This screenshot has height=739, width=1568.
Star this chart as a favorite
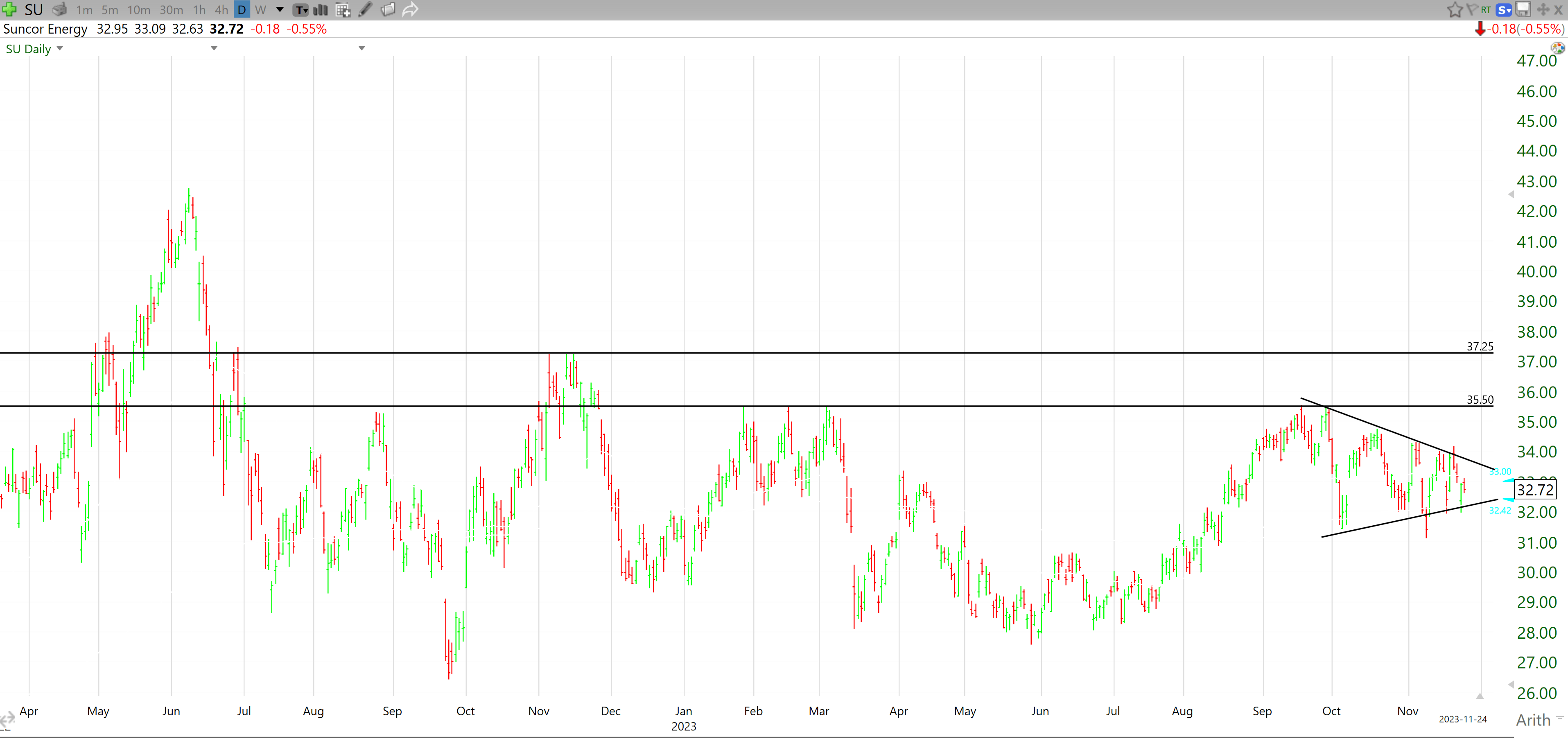pyautogui.click(x=1455, y=10)
